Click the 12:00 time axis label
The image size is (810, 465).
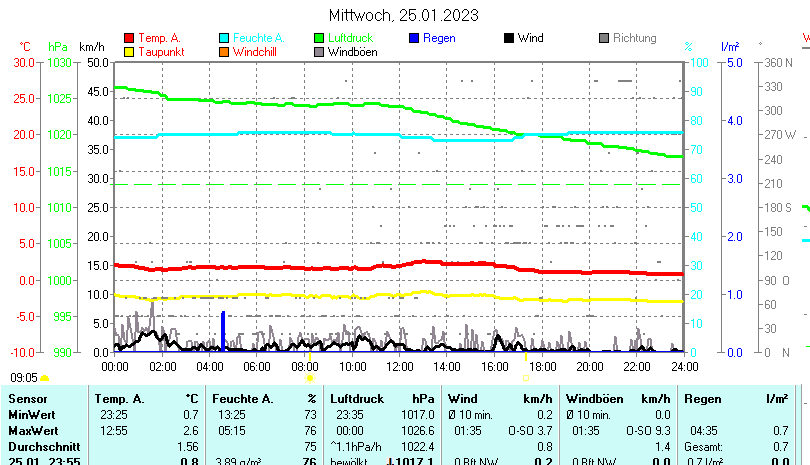[400, 366]
